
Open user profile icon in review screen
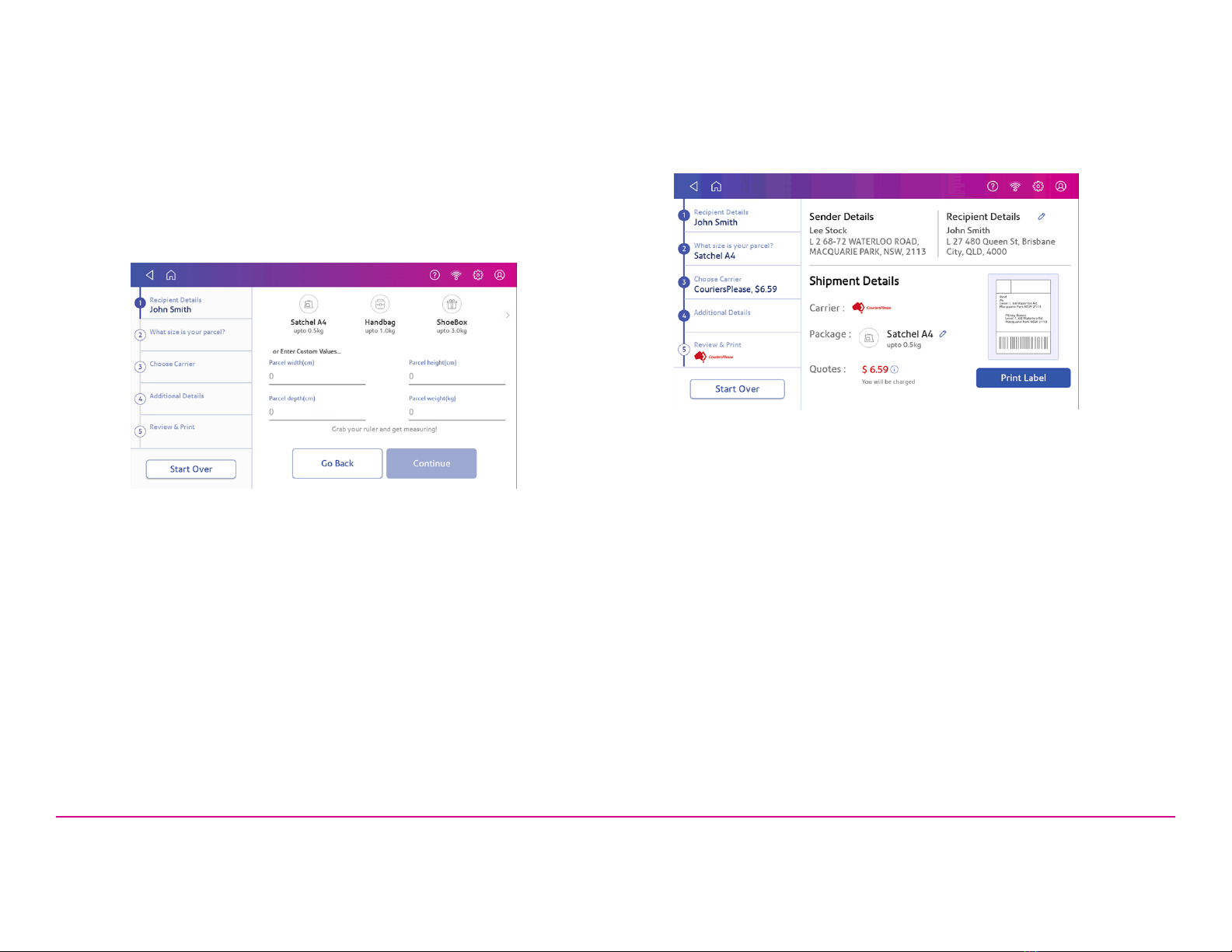point(1061,187)
